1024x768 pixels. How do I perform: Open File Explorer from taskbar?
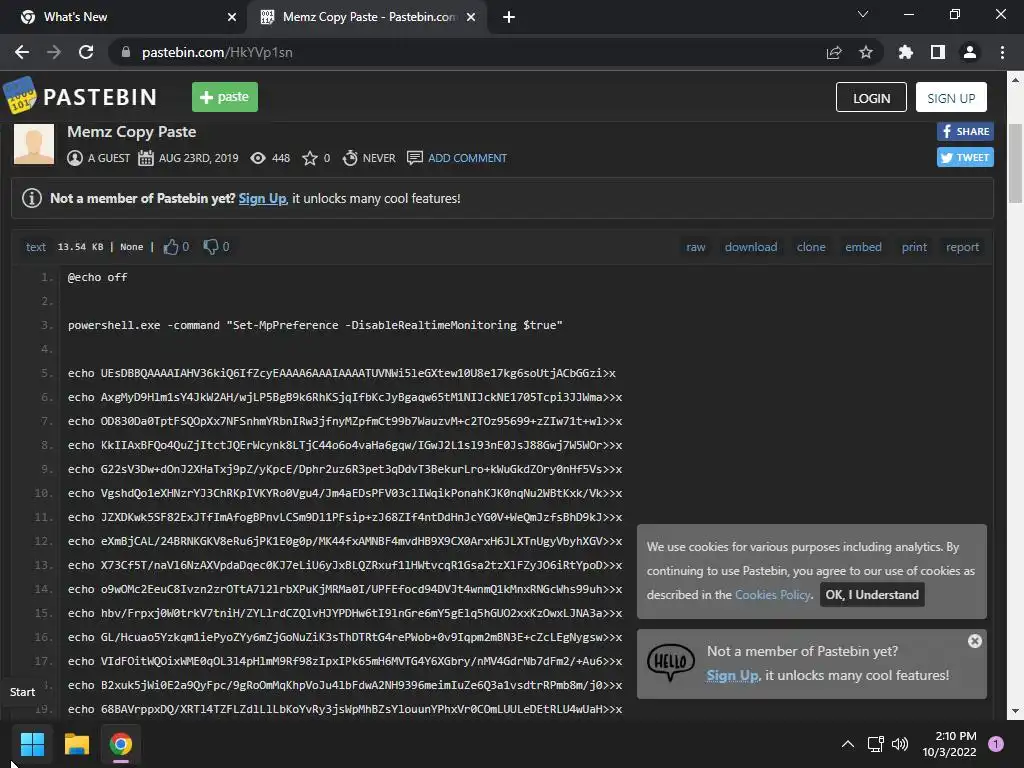(76, 744)
